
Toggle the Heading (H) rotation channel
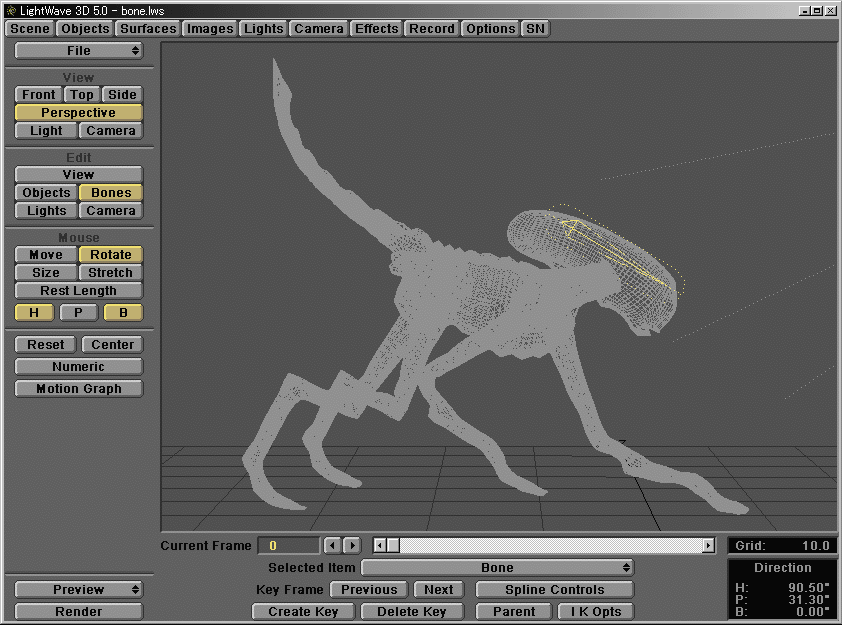tap(33, 312)
